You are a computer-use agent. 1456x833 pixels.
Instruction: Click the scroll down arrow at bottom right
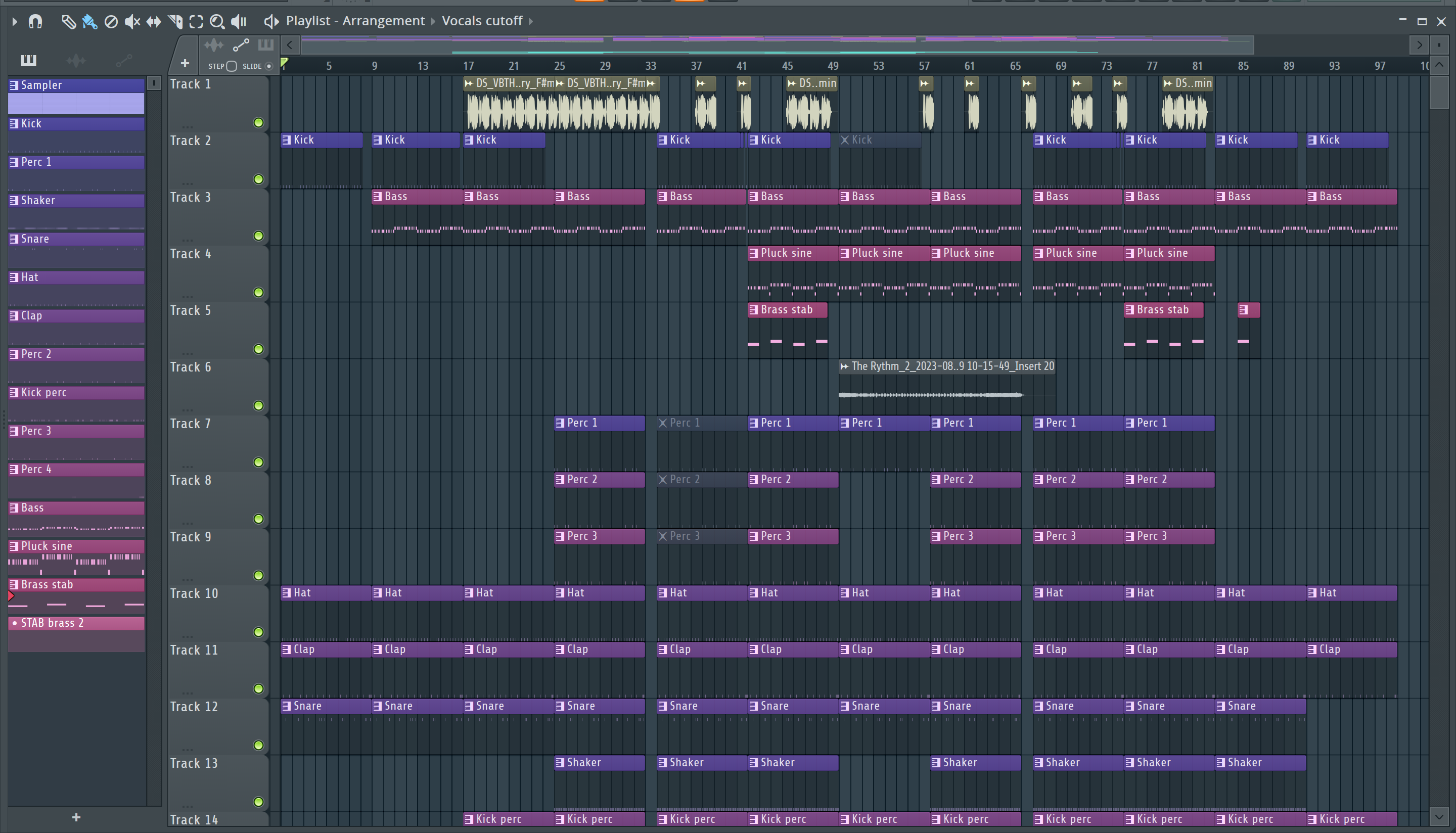[x=1440, y=816]
